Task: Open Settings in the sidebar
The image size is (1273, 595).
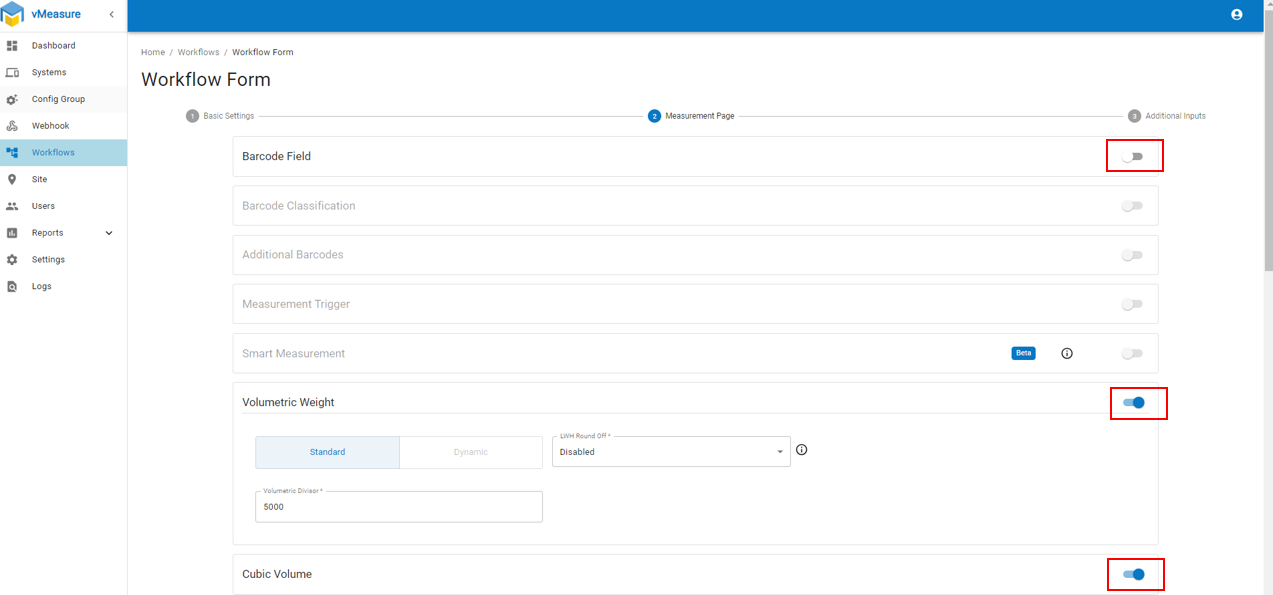Action: 63,259
